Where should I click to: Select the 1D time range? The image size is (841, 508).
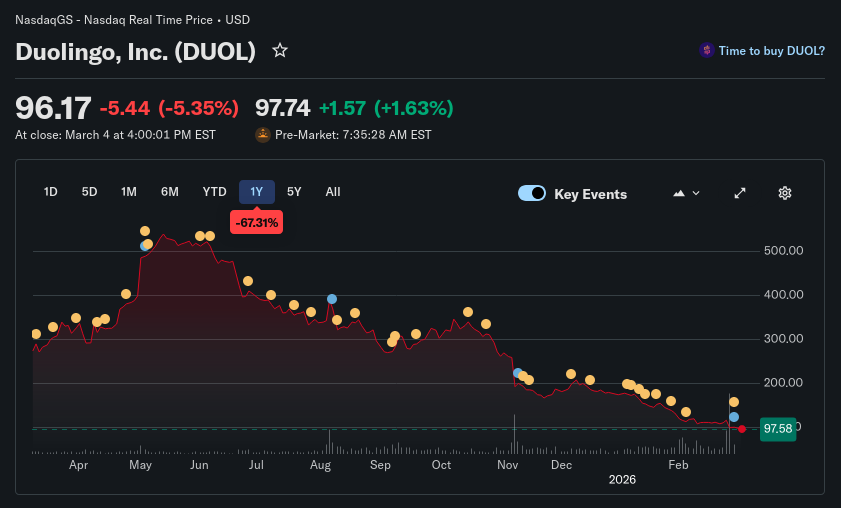[51, 192]
